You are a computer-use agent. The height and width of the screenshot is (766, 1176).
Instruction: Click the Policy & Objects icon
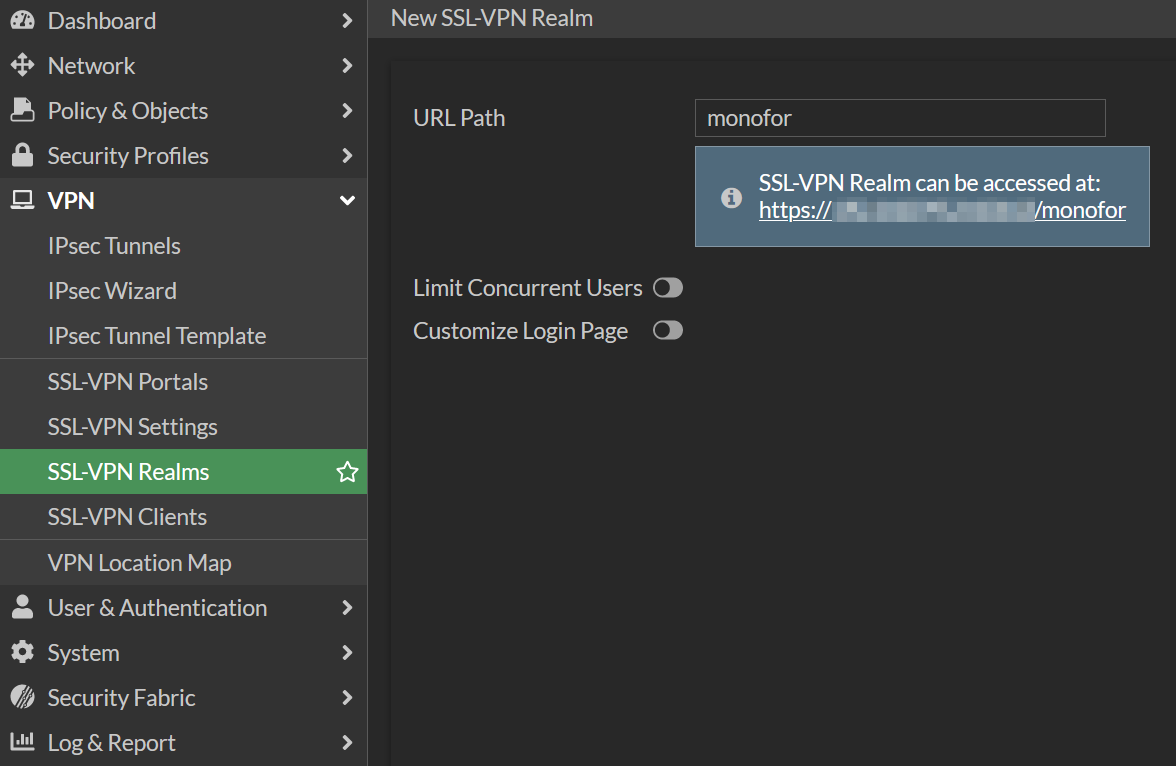point(22,111)
